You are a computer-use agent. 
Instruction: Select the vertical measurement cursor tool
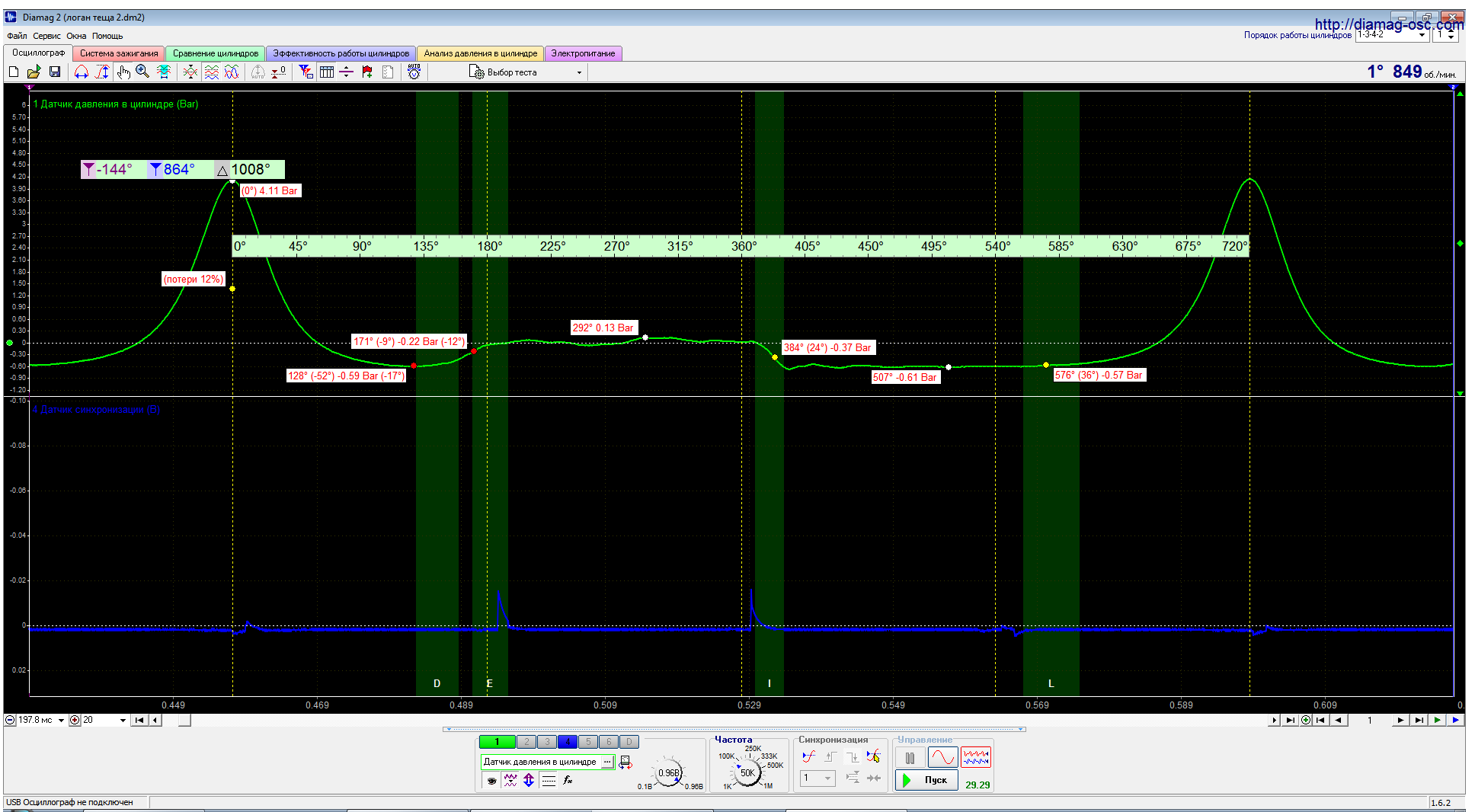(x=102, y=72)
